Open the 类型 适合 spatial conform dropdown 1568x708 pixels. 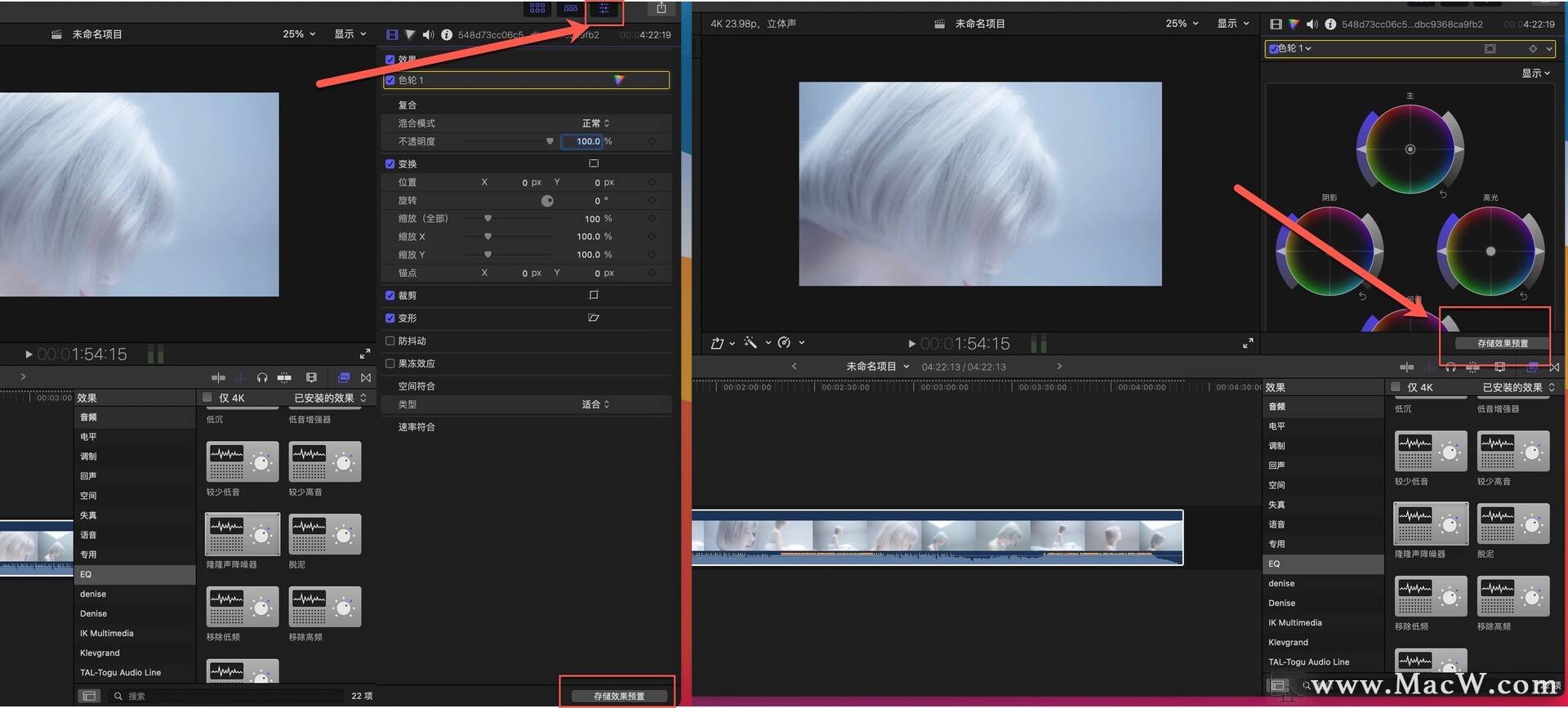pyautogui.click(x=595, y=404)
